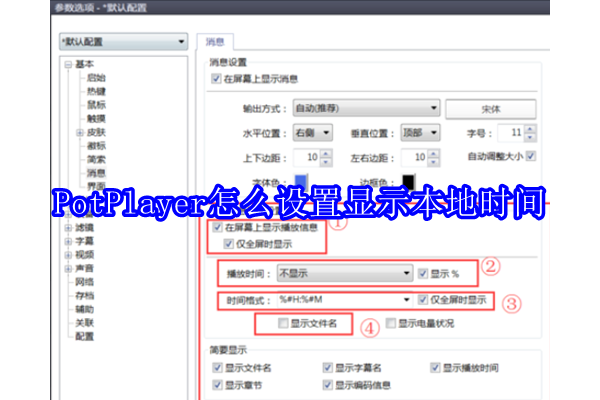Viewport: 600px width, 400px height.
Task: Open the 时间格式 combo box %#H:%#M
Action: [x=345, y=300]
